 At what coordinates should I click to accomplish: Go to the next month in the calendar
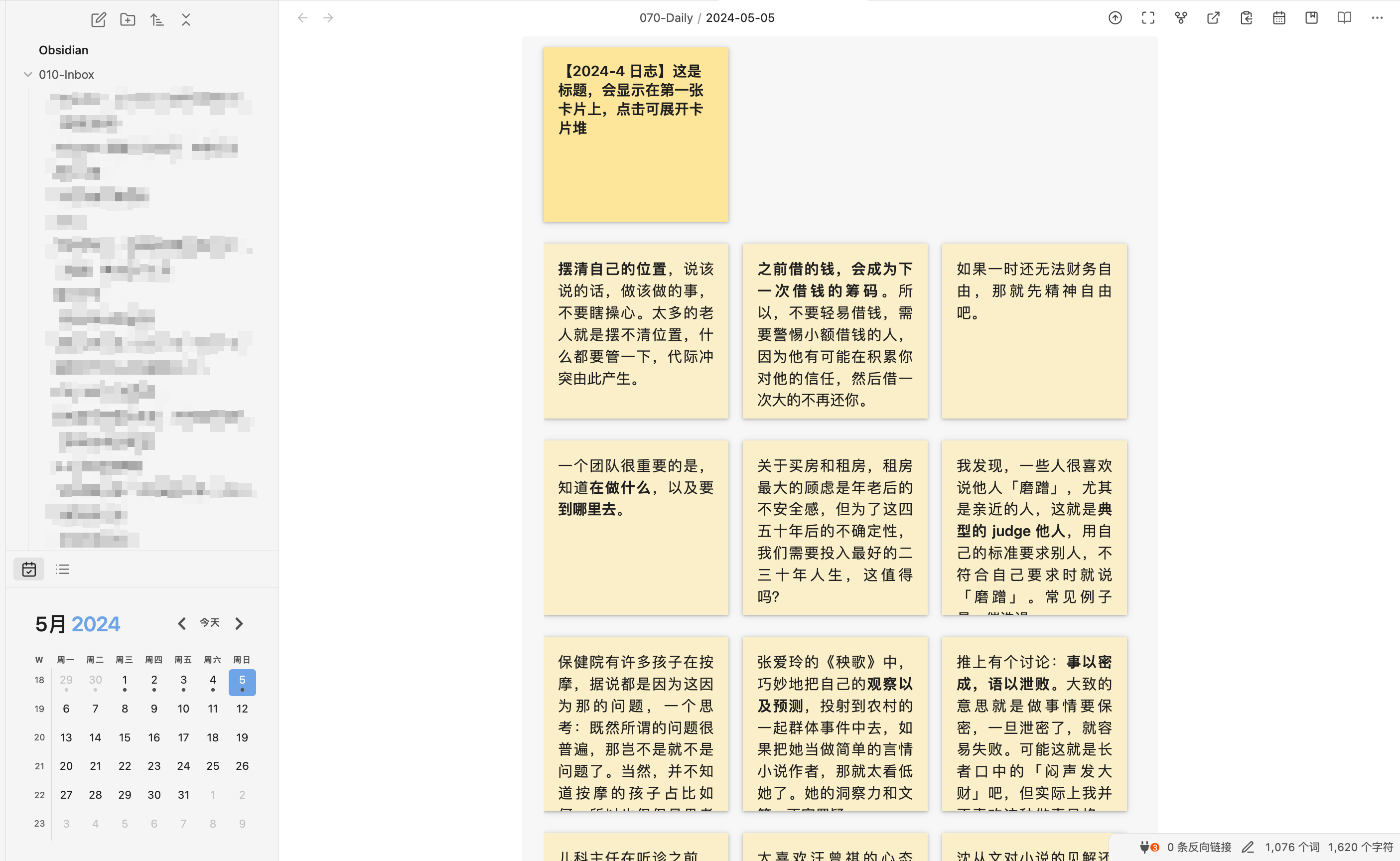(x=239, y=623)
